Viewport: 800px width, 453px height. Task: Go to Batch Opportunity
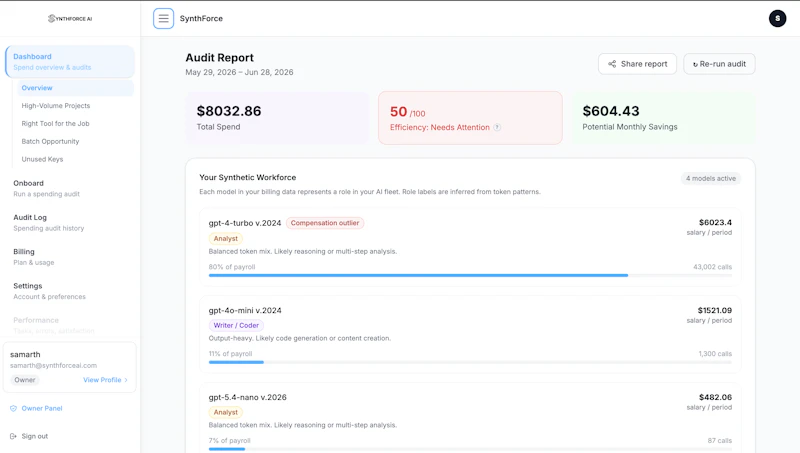(x=50, y=141)
